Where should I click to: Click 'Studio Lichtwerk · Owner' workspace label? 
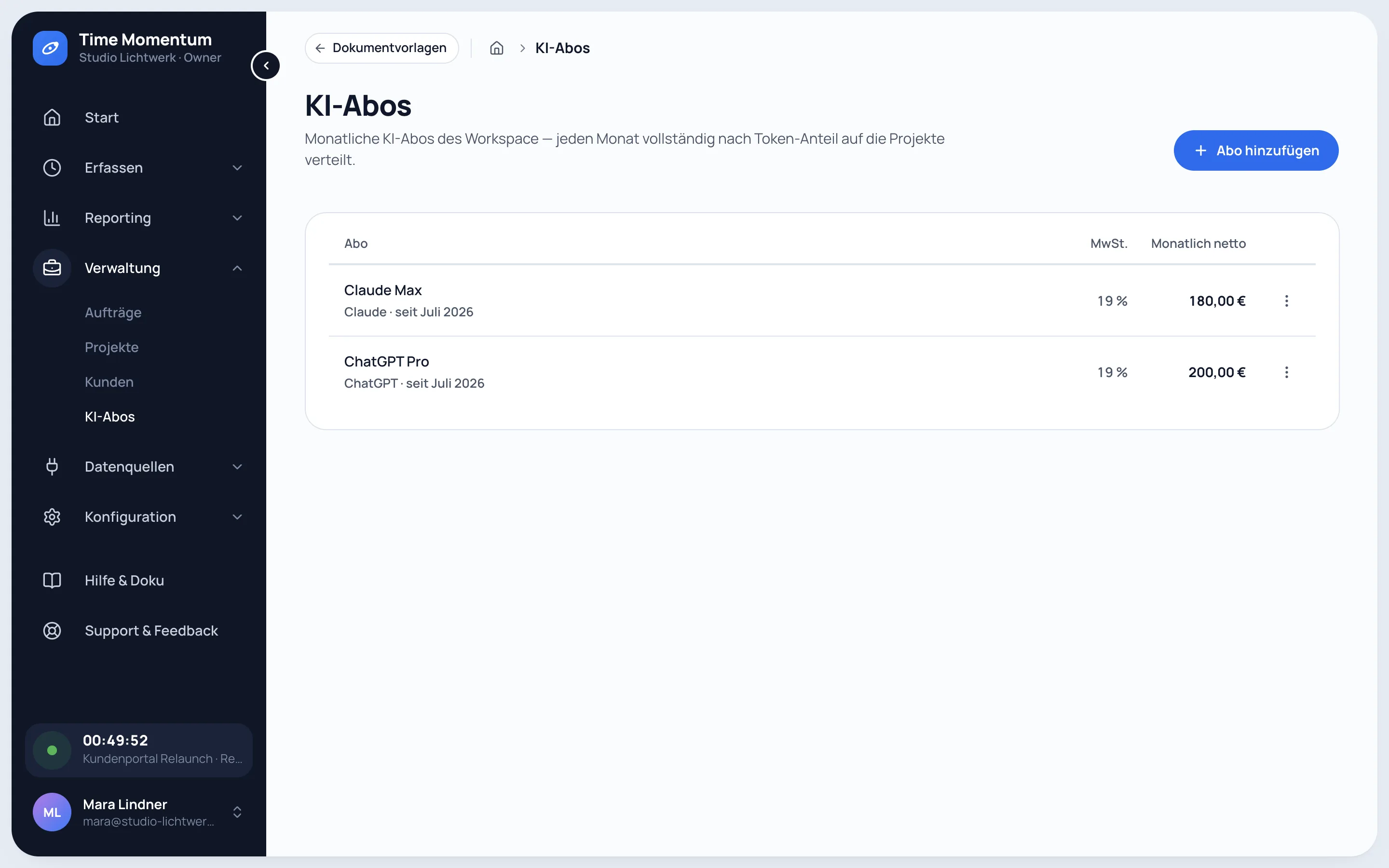(x=150, y=57)
